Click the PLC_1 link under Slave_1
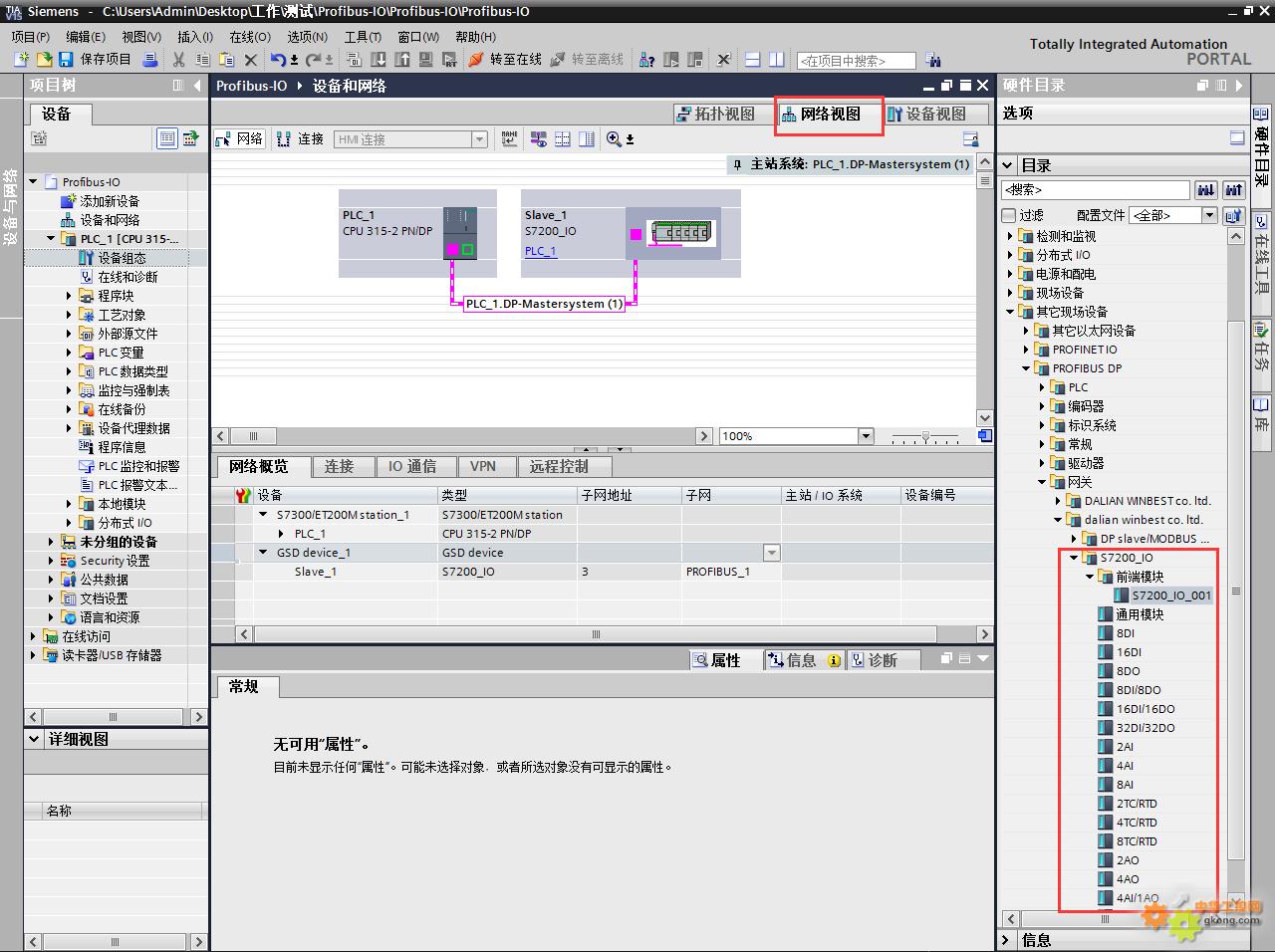This screenshot has height=952, width=1275. pyautogui.click(x=540, y=251)
